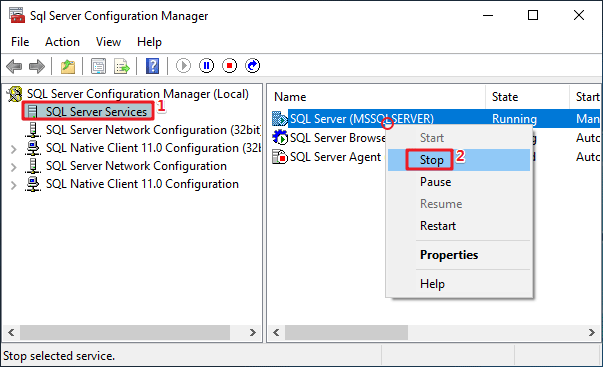
Task: Sort by the Name column header
Action: click(x=377, y=97)
